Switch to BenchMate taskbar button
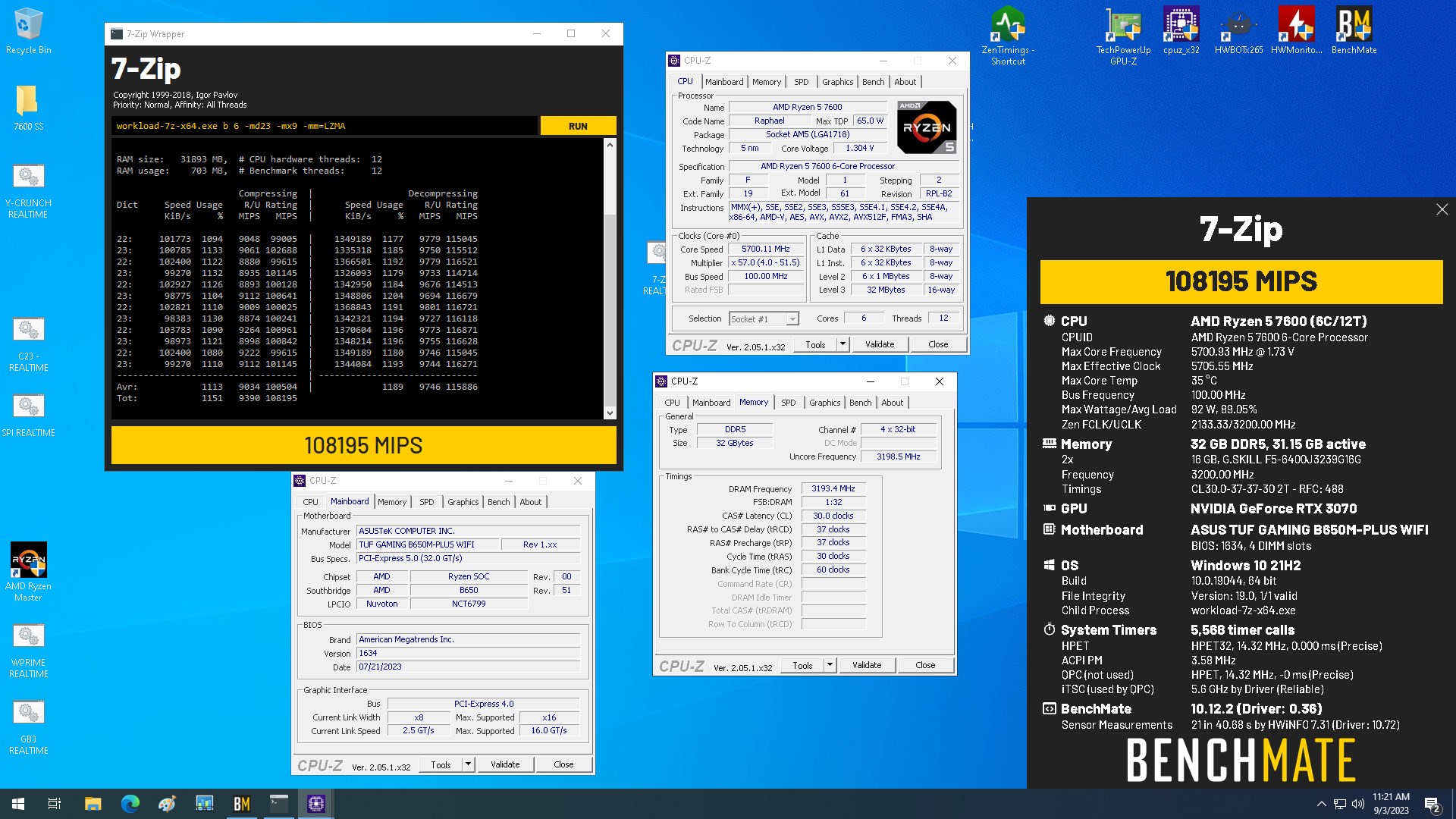 pos(242,804)
